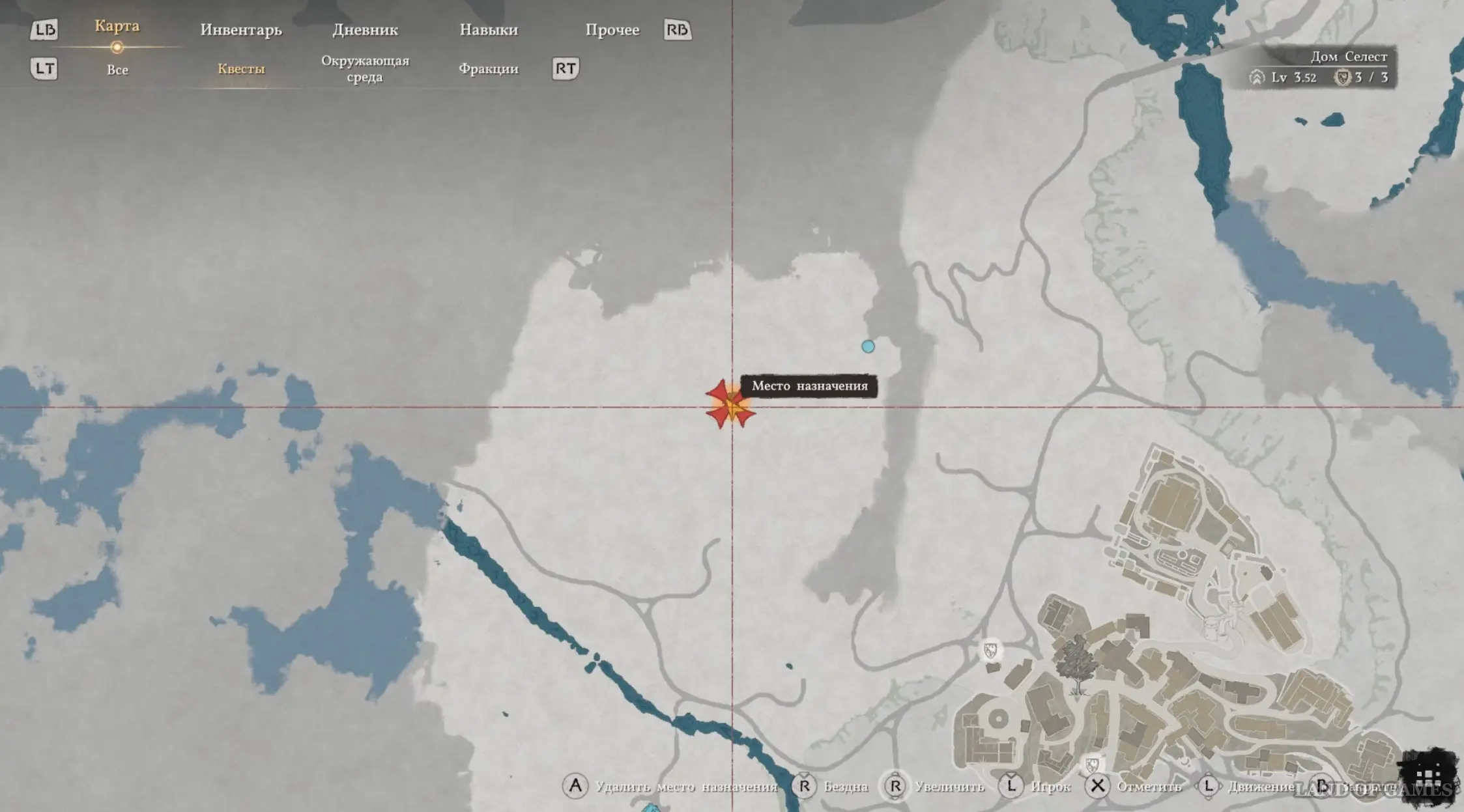Open the Инвентарь tab

[241, 30]
